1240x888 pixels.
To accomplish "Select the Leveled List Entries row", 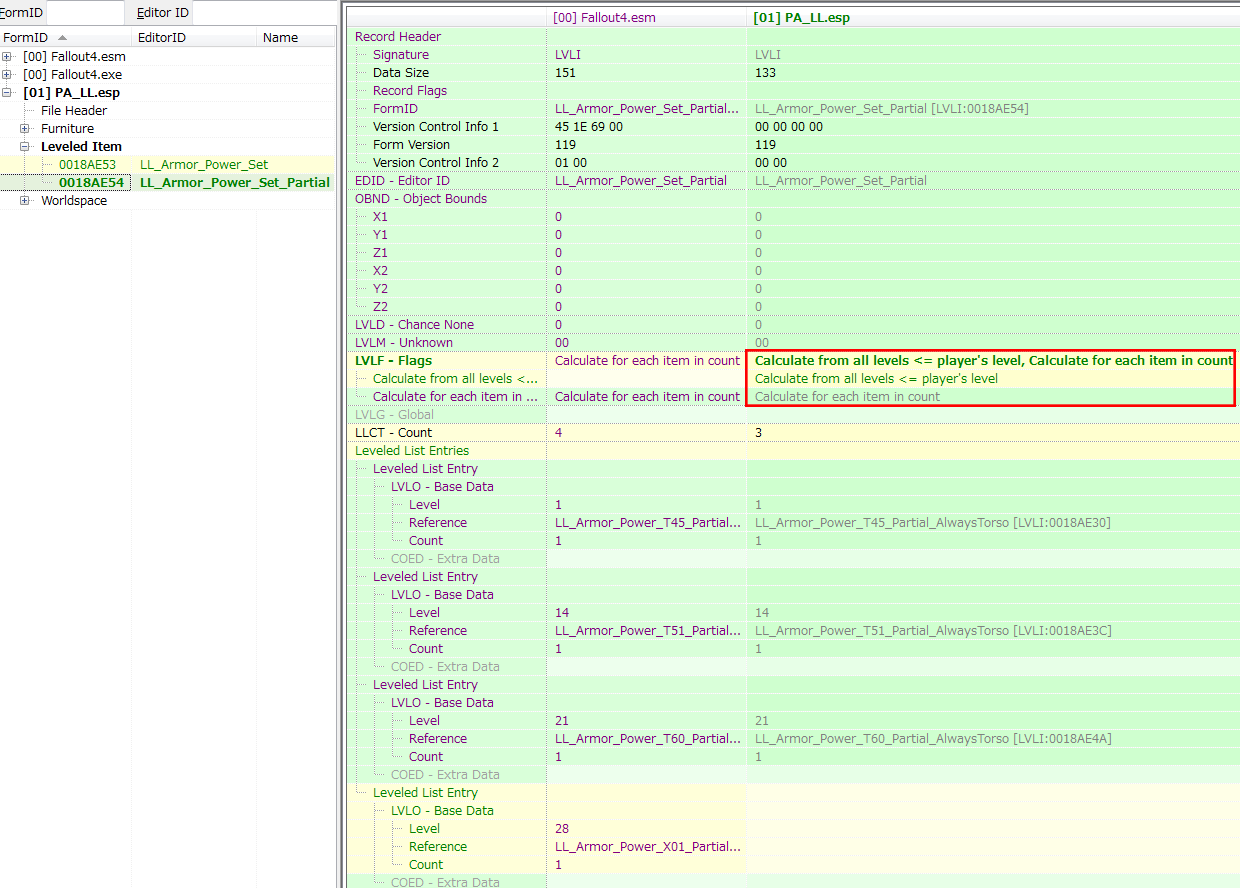I will coord(412,450).
